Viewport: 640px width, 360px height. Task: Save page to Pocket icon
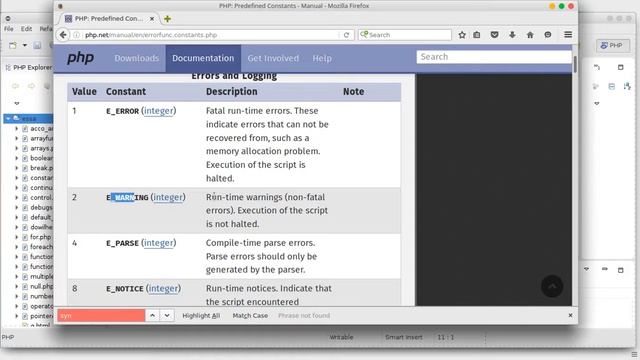(x=494, y=35)
